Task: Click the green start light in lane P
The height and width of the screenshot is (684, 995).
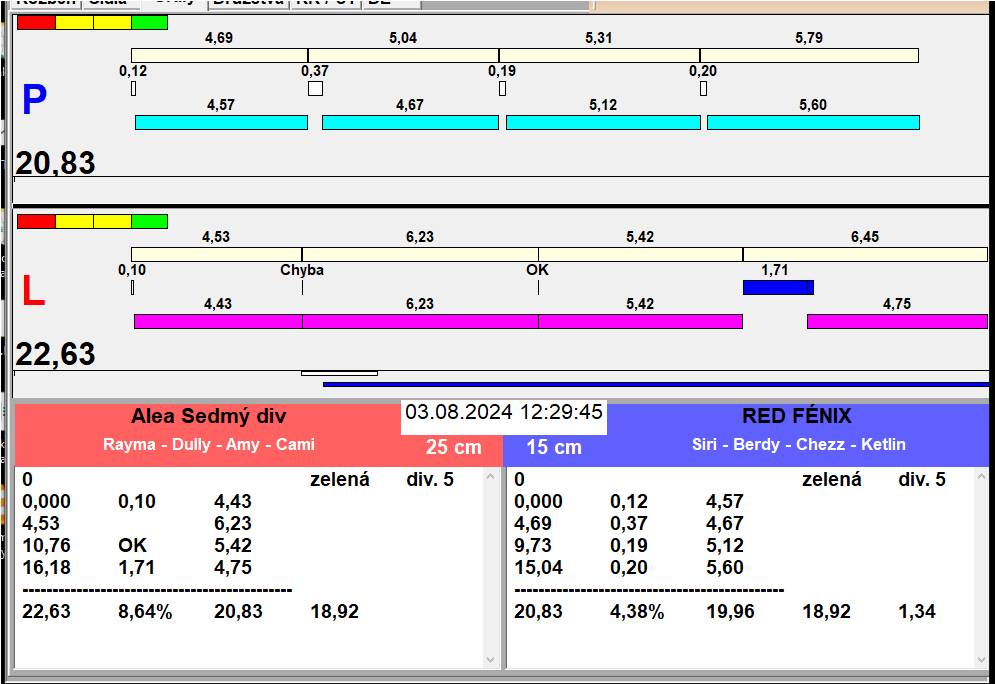Action: [x=150, y=23]
